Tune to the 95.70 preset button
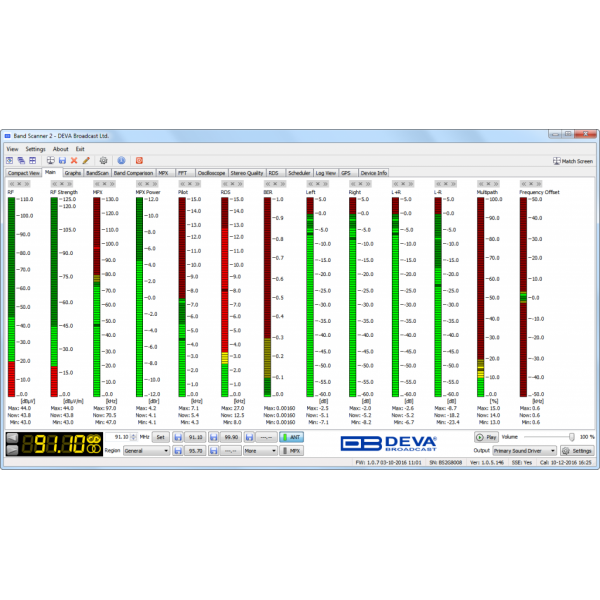The width and height of the screenshot is (600, 600). (x=195, y=451)
